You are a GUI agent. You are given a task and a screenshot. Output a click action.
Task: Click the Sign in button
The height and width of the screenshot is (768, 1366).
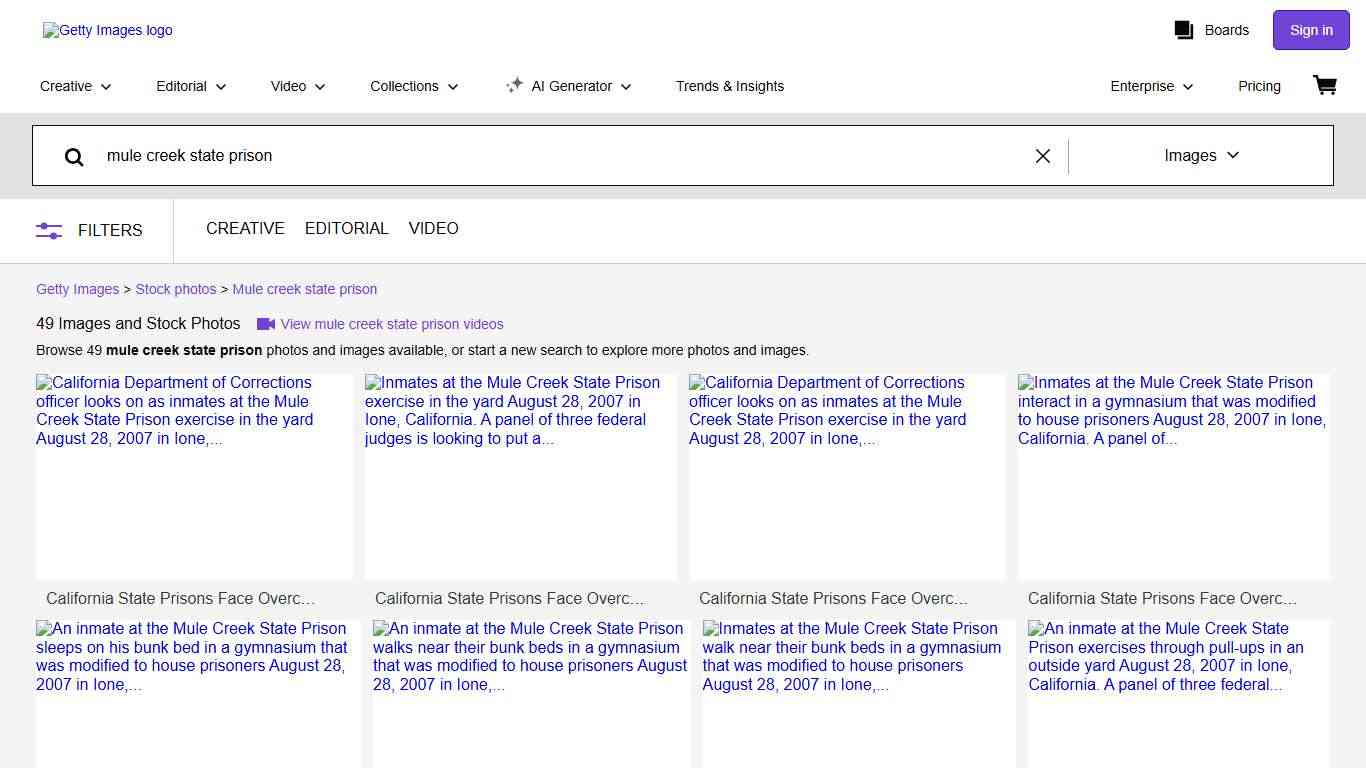[x=1310, y=30]
